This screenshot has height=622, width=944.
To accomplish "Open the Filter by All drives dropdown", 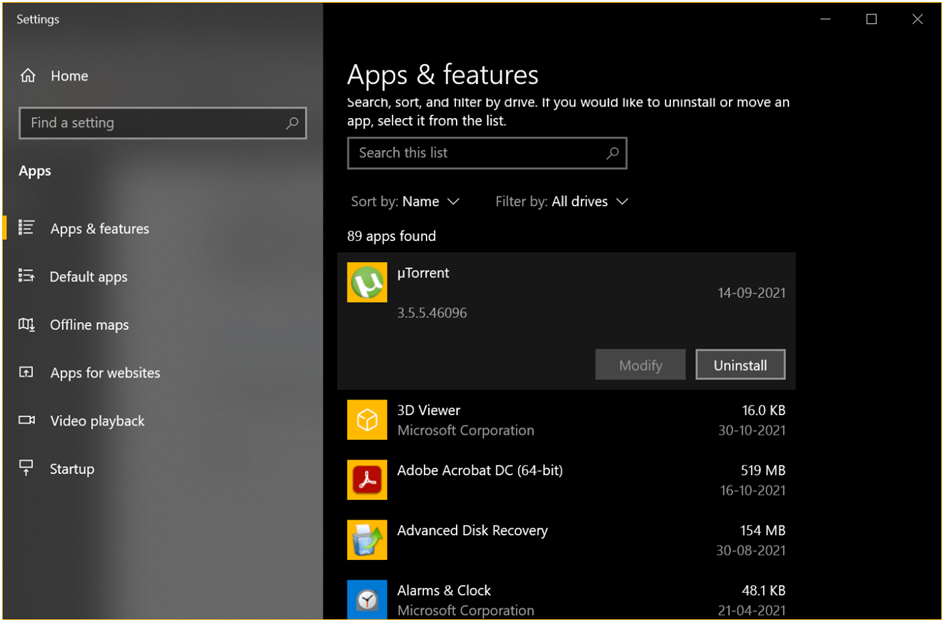I will pyautogui.click(x=562, y=202).
